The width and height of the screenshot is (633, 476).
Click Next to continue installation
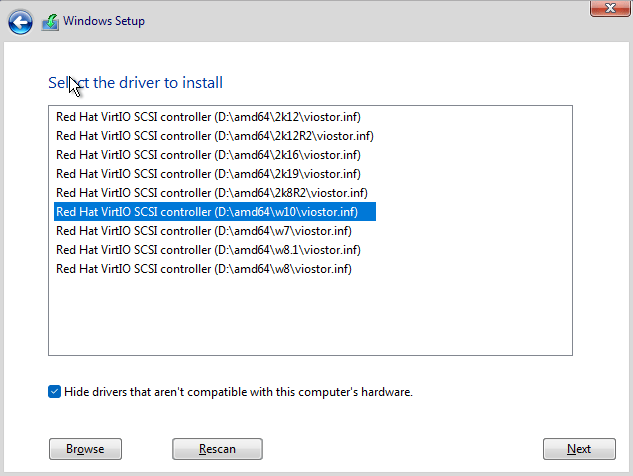(578, 449)
